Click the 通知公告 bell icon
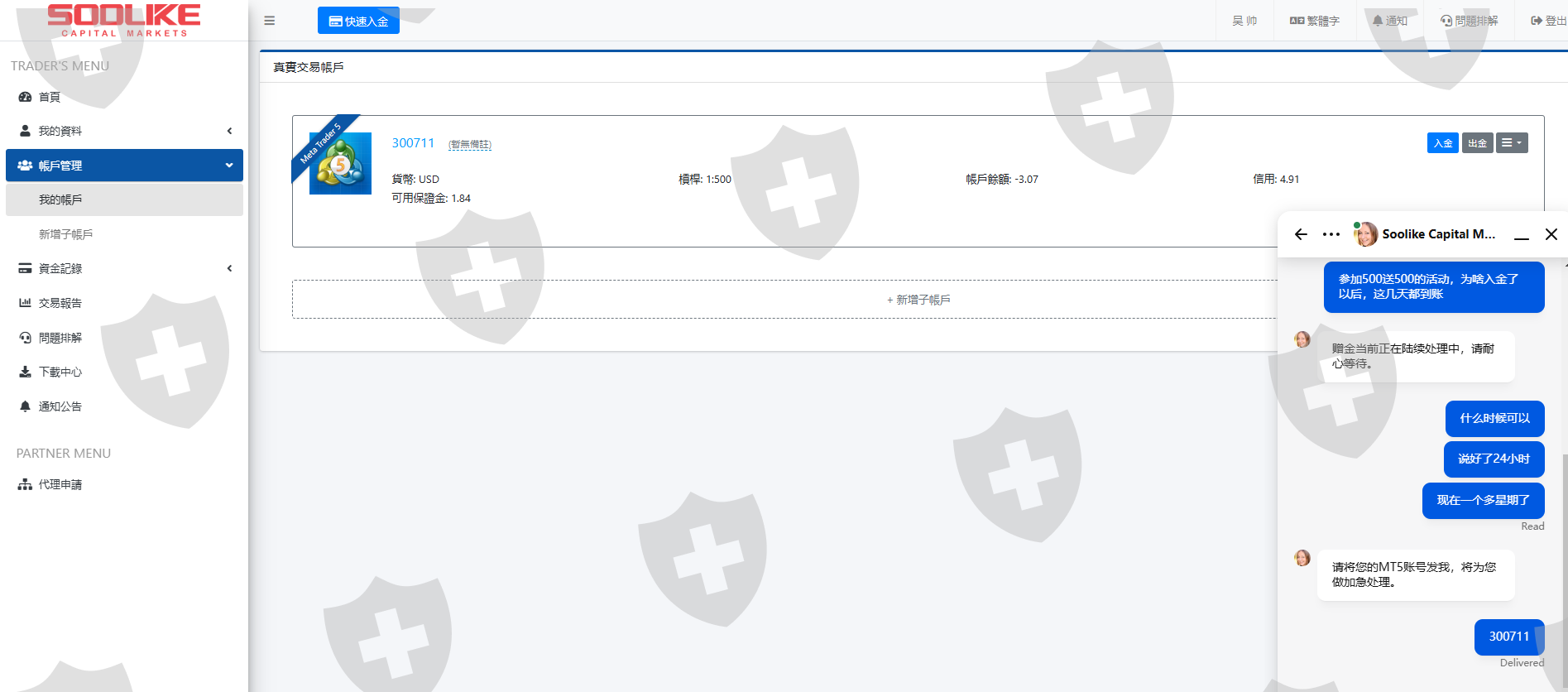This screenshot has height=692, width=1568. 25,406
